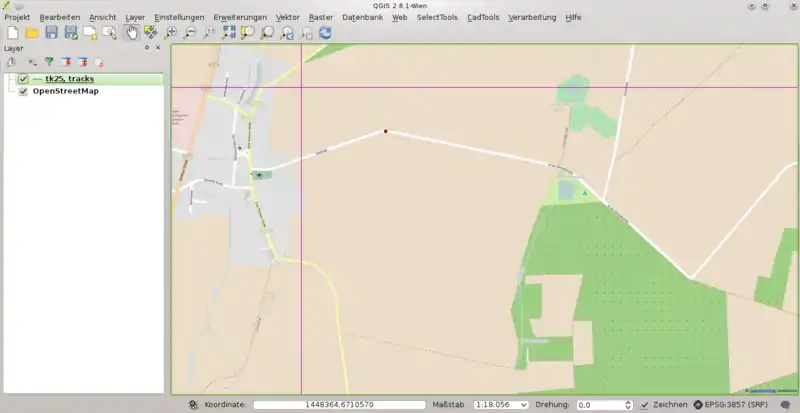Click the Koordinate input field

(339, 405)
